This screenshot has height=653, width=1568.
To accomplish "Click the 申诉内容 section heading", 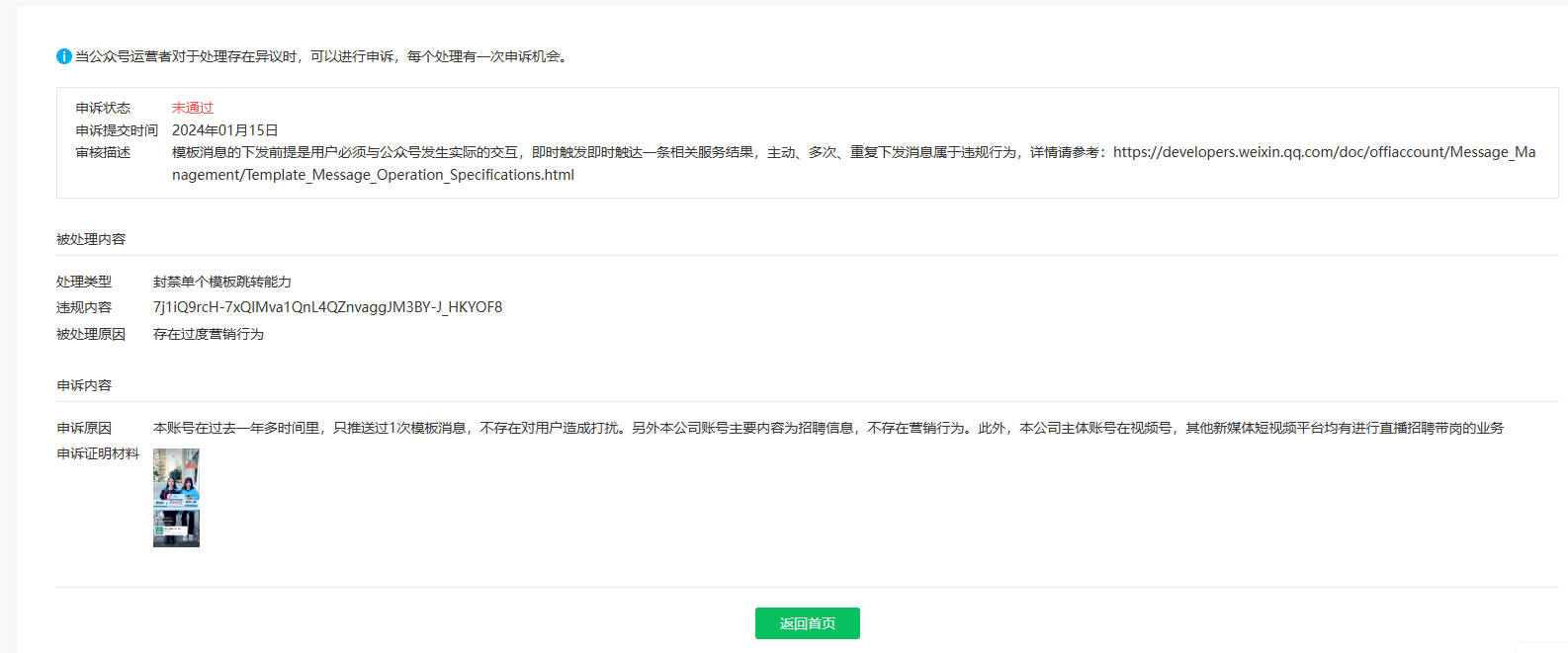I will 84,385.
